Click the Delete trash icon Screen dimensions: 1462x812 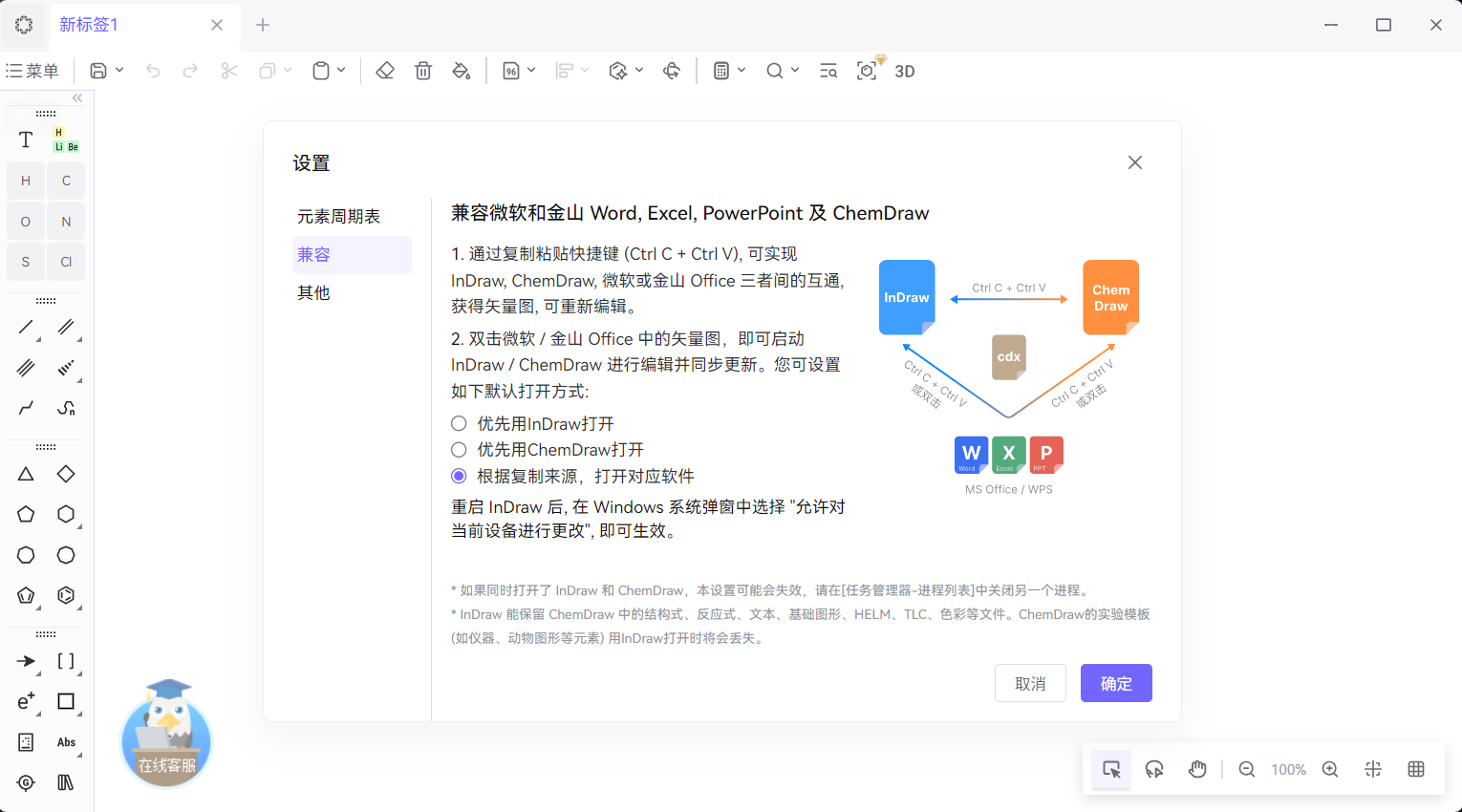tap(423, 71)
